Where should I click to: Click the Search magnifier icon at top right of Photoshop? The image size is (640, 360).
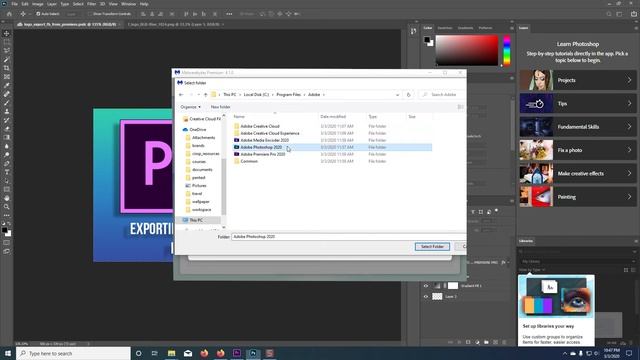609,14
